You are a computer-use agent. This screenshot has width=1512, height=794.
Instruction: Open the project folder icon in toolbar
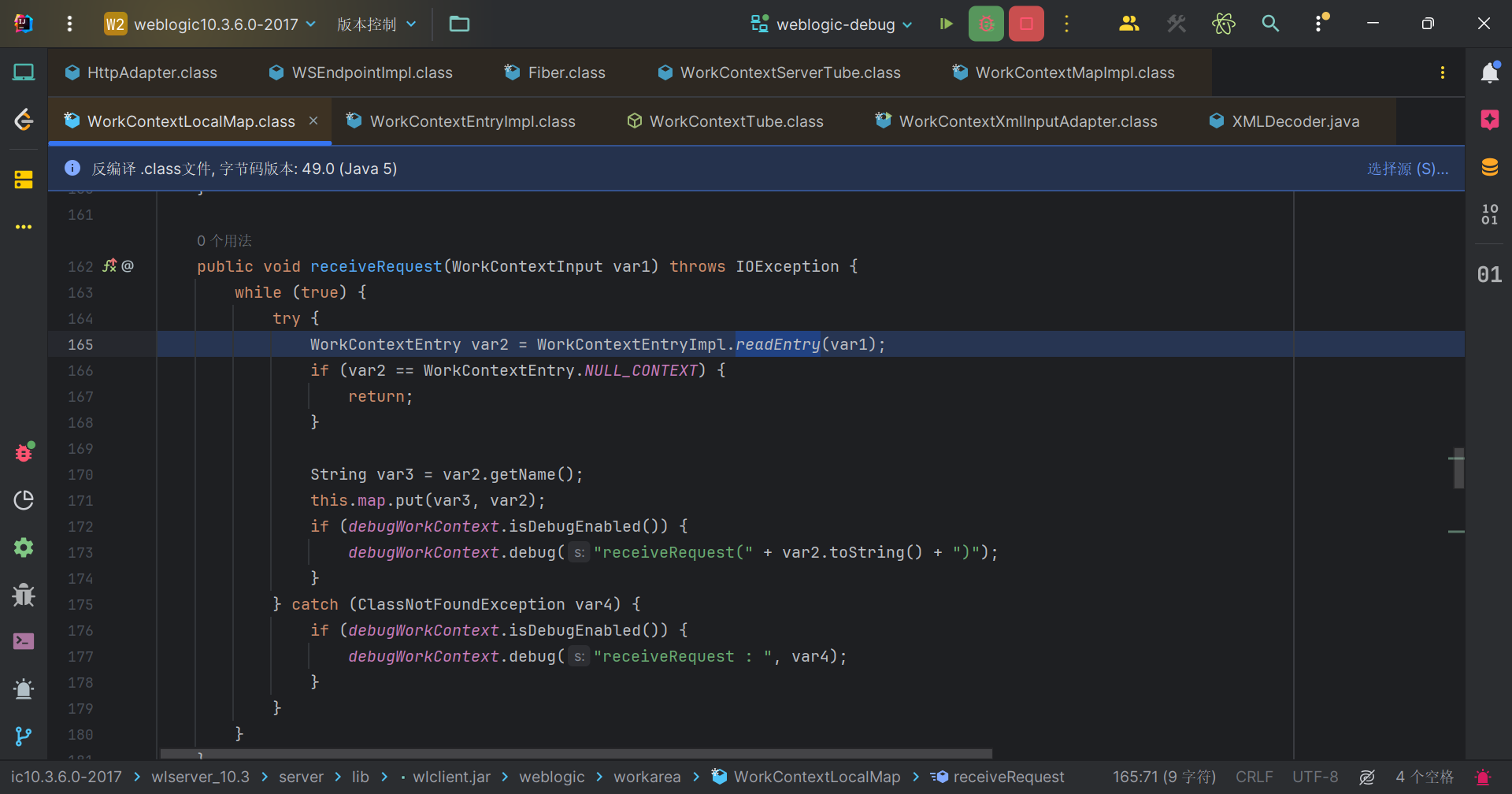click(459, 24)
